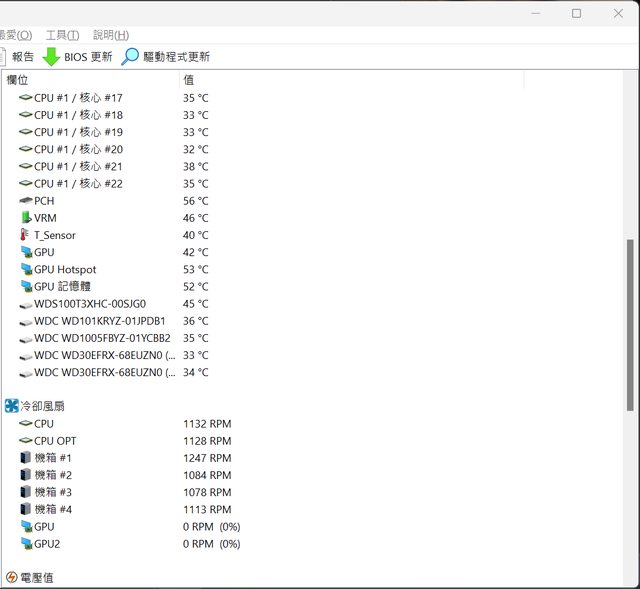
Task: Click the 電壓值 section icon
Action: [x=12, y=578]
